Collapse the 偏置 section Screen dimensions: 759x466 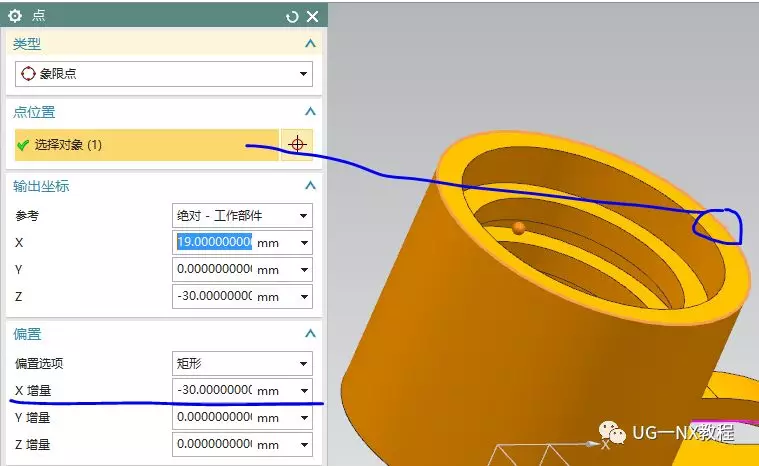tap(310, 334)
